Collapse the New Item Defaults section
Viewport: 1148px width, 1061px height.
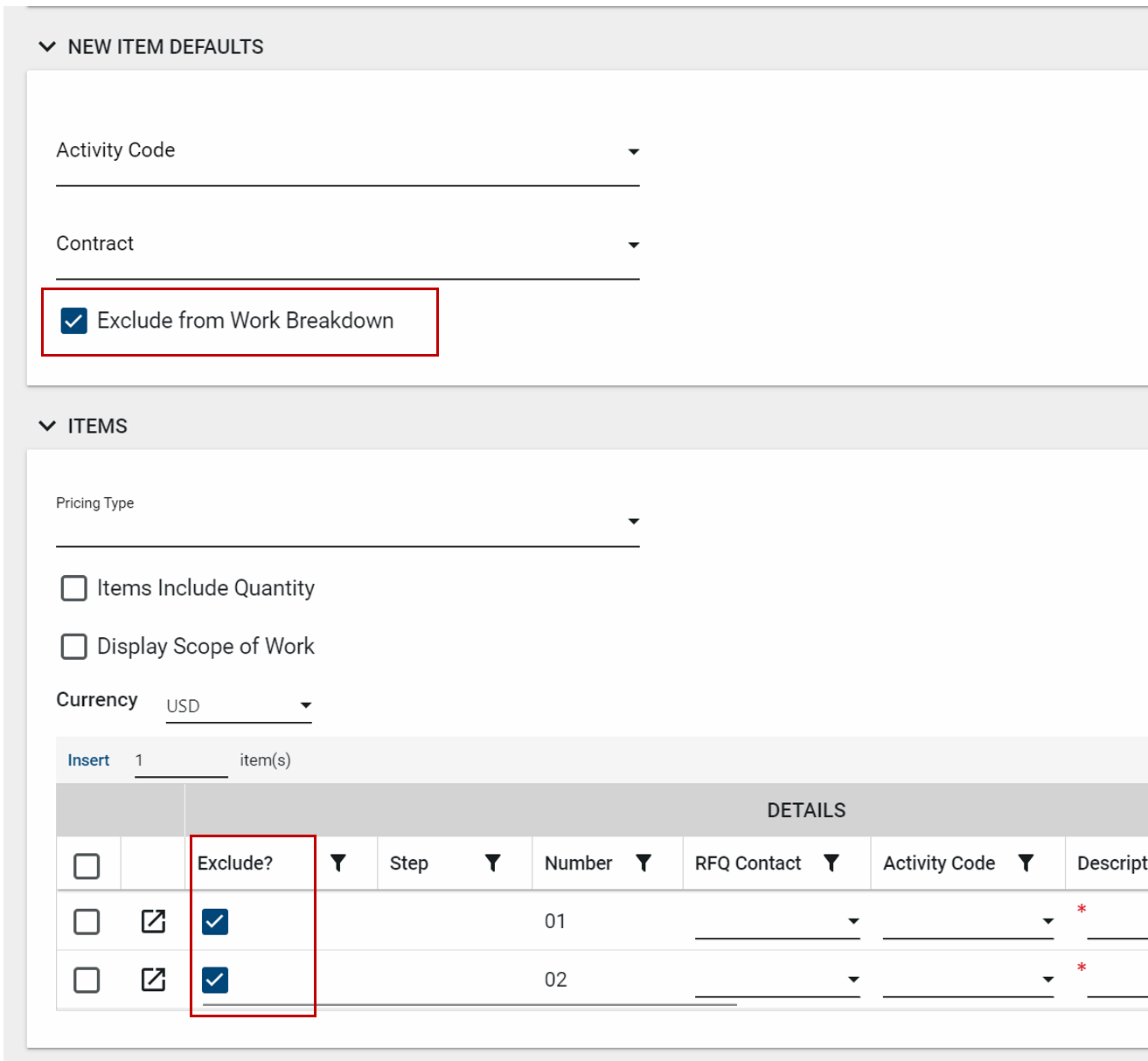tap(47, 47)
